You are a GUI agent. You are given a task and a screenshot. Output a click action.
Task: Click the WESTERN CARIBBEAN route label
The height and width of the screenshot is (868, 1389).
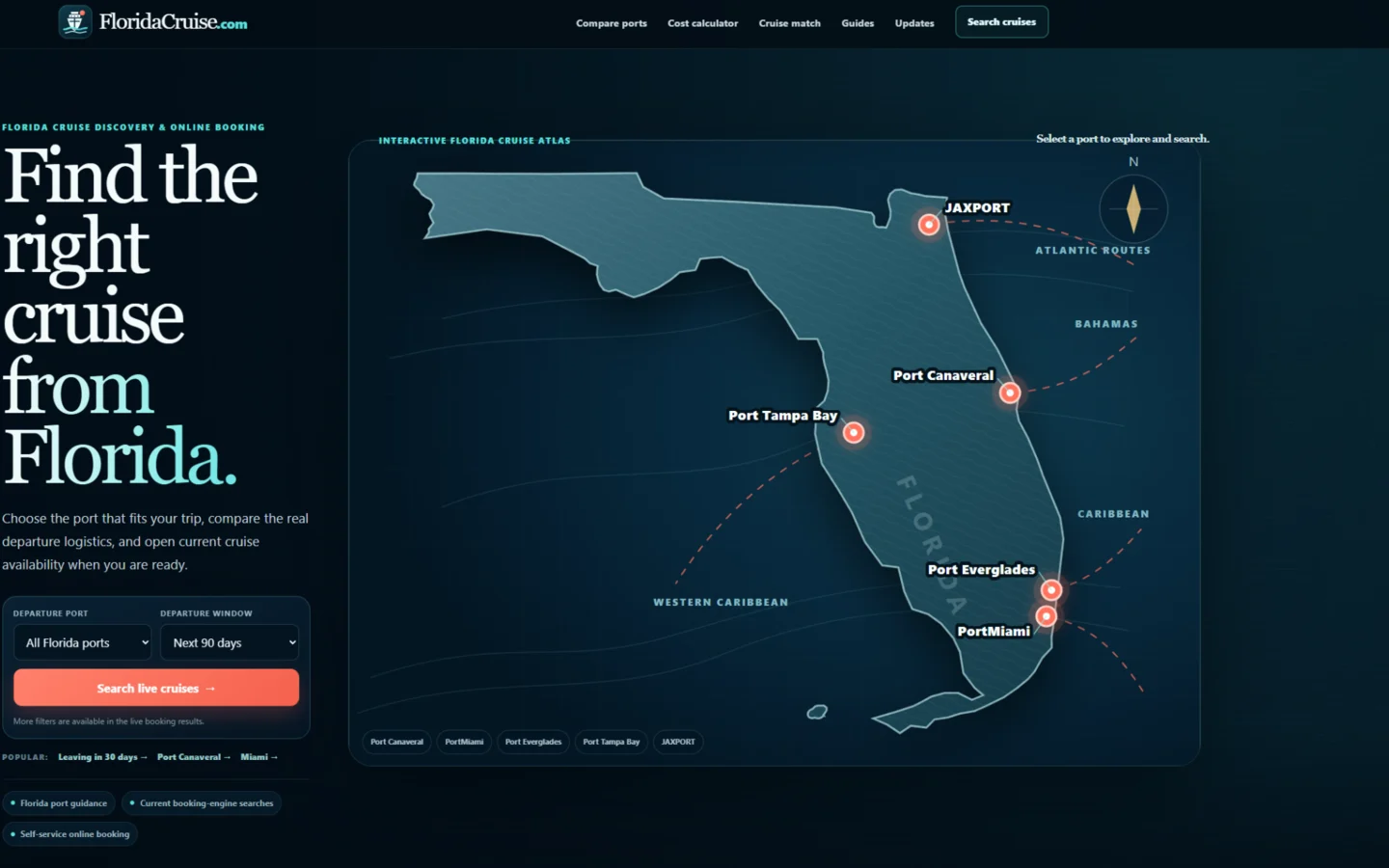point(721,603)
